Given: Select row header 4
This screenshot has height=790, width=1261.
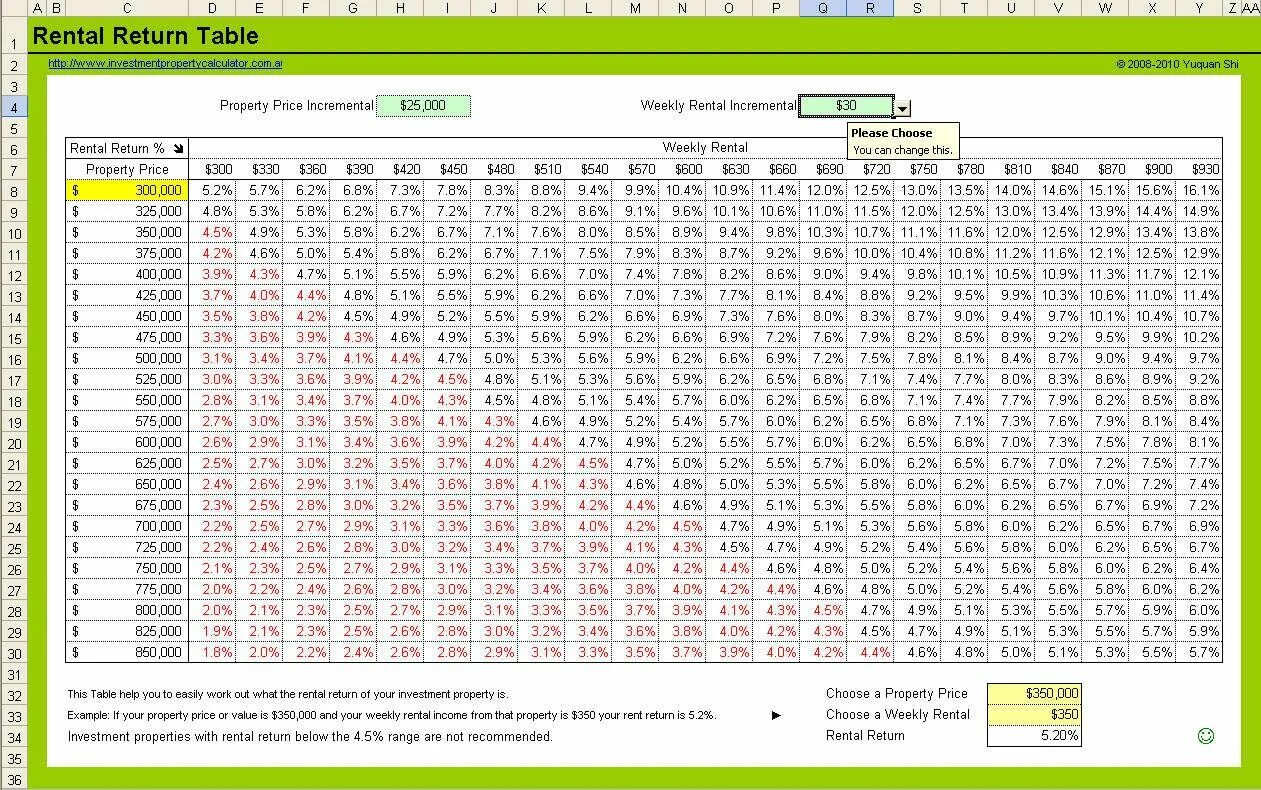Looking at the screenshot, I should pos(14,106).
